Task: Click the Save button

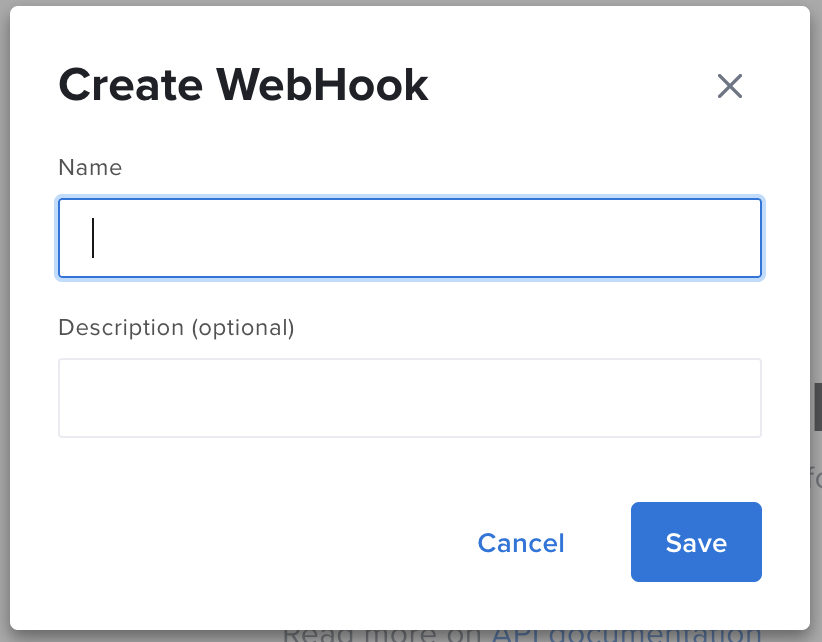Action: [696, 542]
